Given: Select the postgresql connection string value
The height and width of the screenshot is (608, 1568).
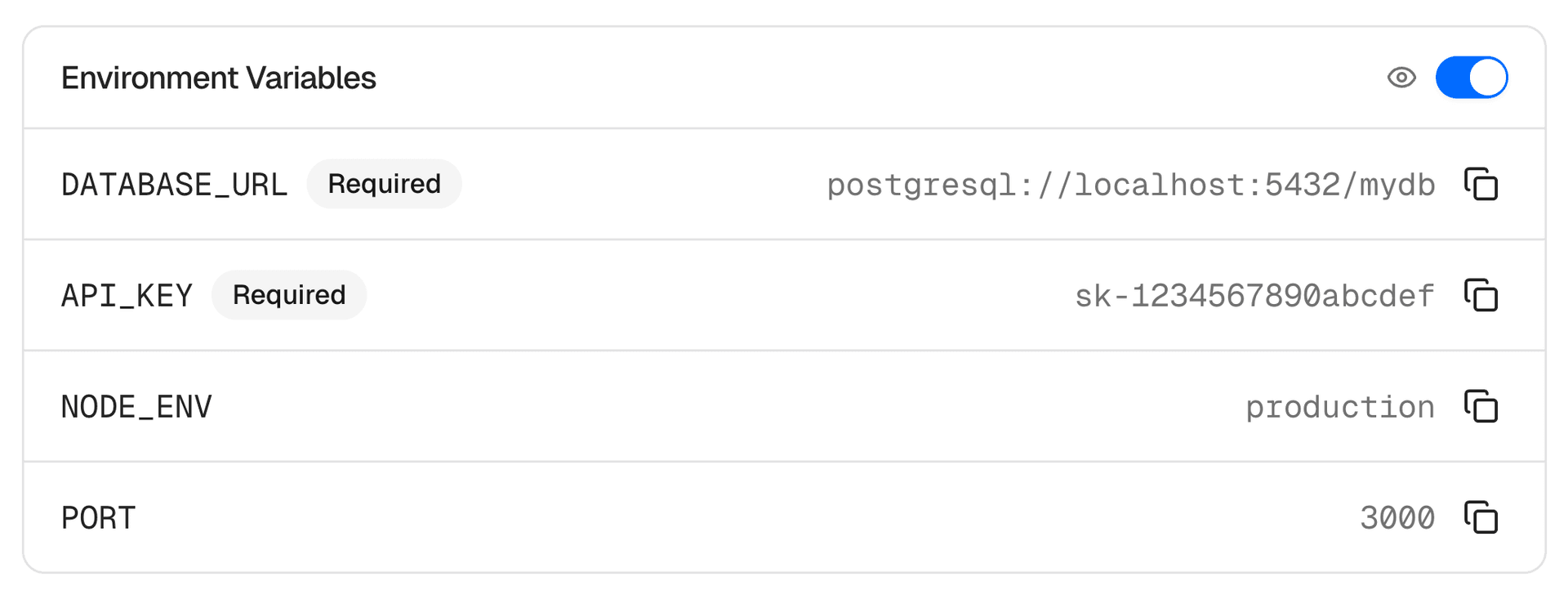Looking at the screenshot, I should click(1130, 186).
